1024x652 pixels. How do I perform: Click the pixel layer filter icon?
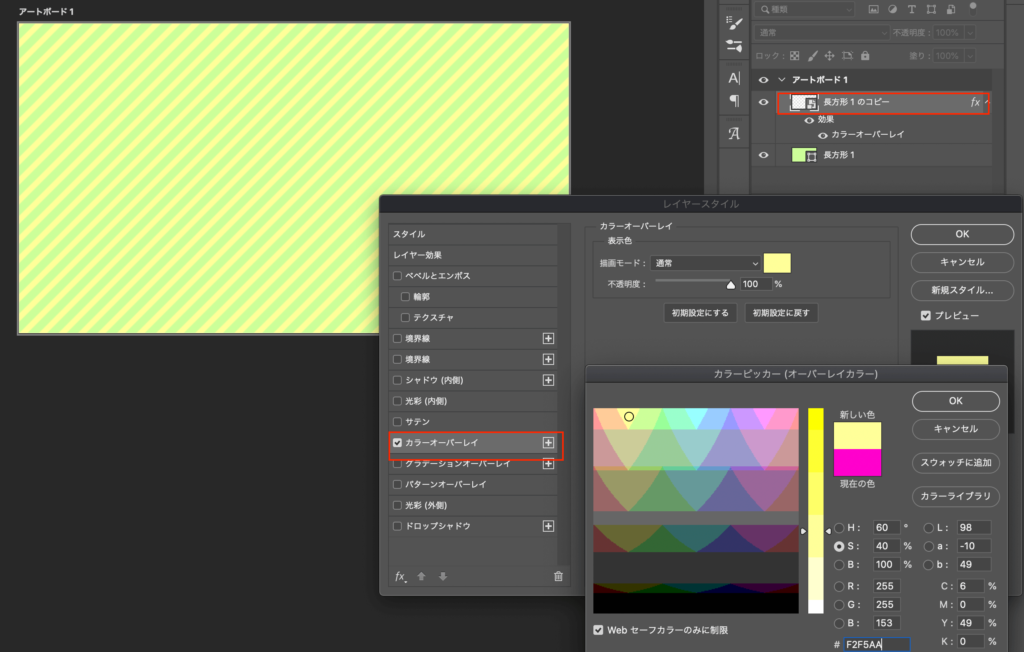click(873, 9)
